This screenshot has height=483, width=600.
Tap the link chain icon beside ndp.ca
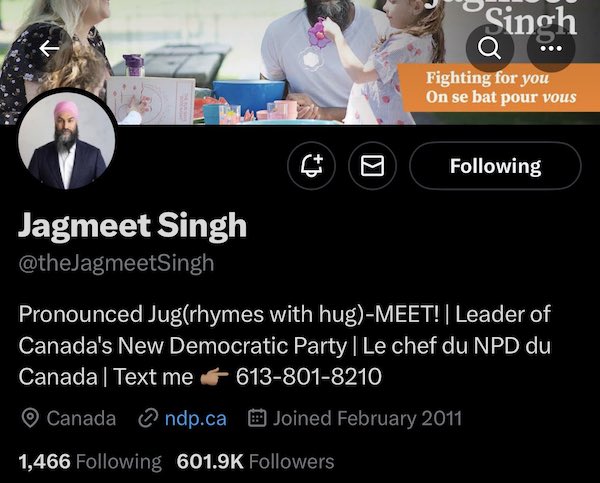tap(148, 418)
